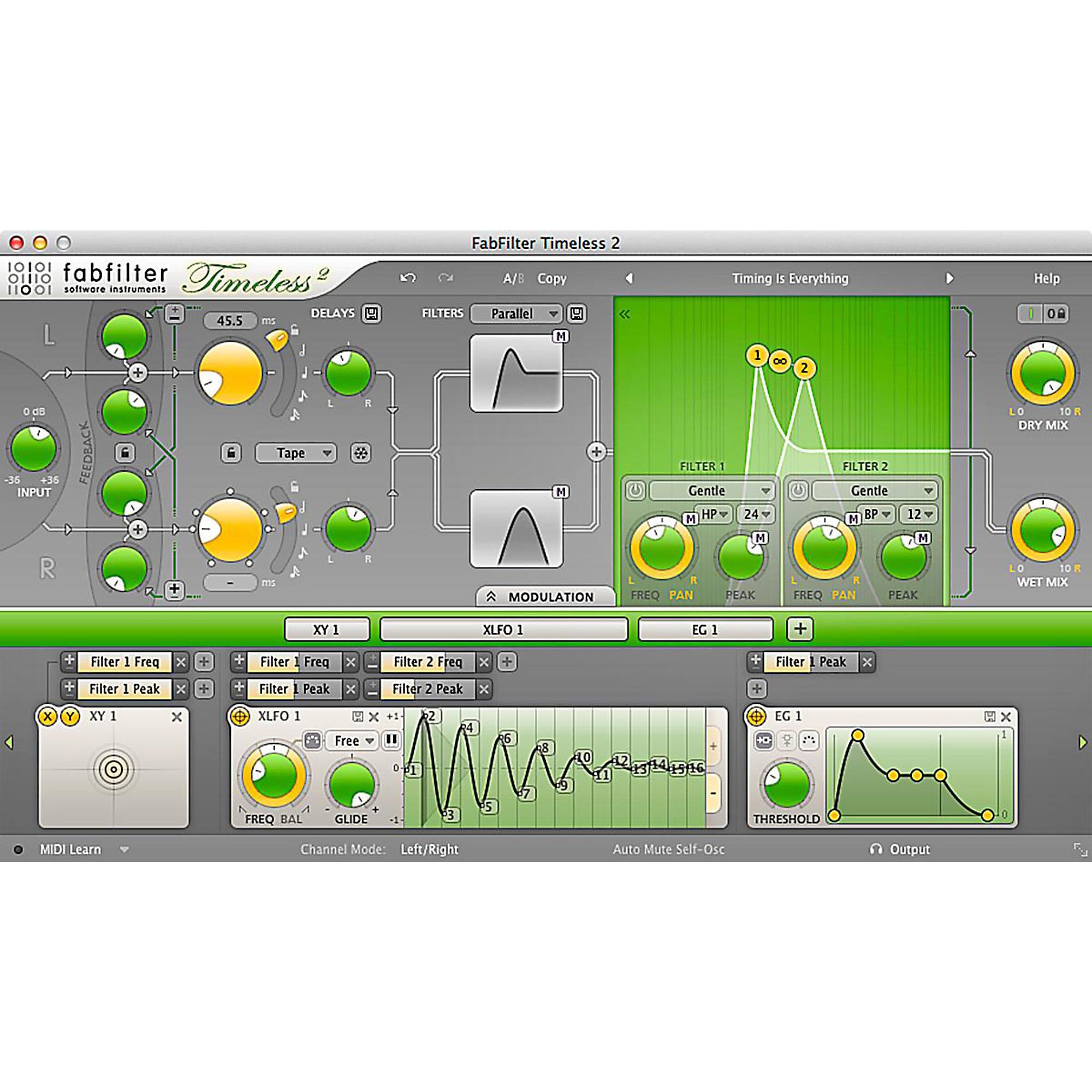
Task: Select the XLFO 1 modulation tab
Action: (503, 629)
